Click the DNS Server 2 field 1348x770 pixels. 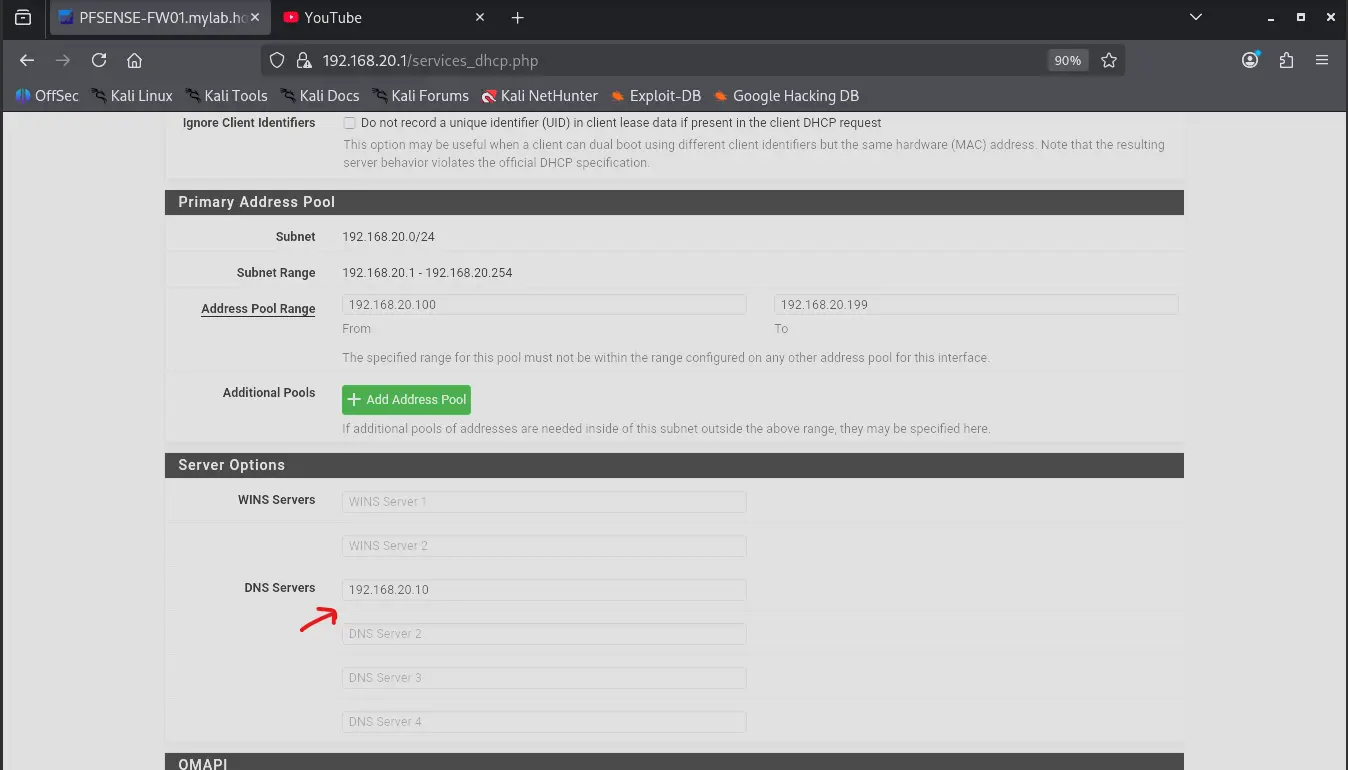click(x=544, y=634)
